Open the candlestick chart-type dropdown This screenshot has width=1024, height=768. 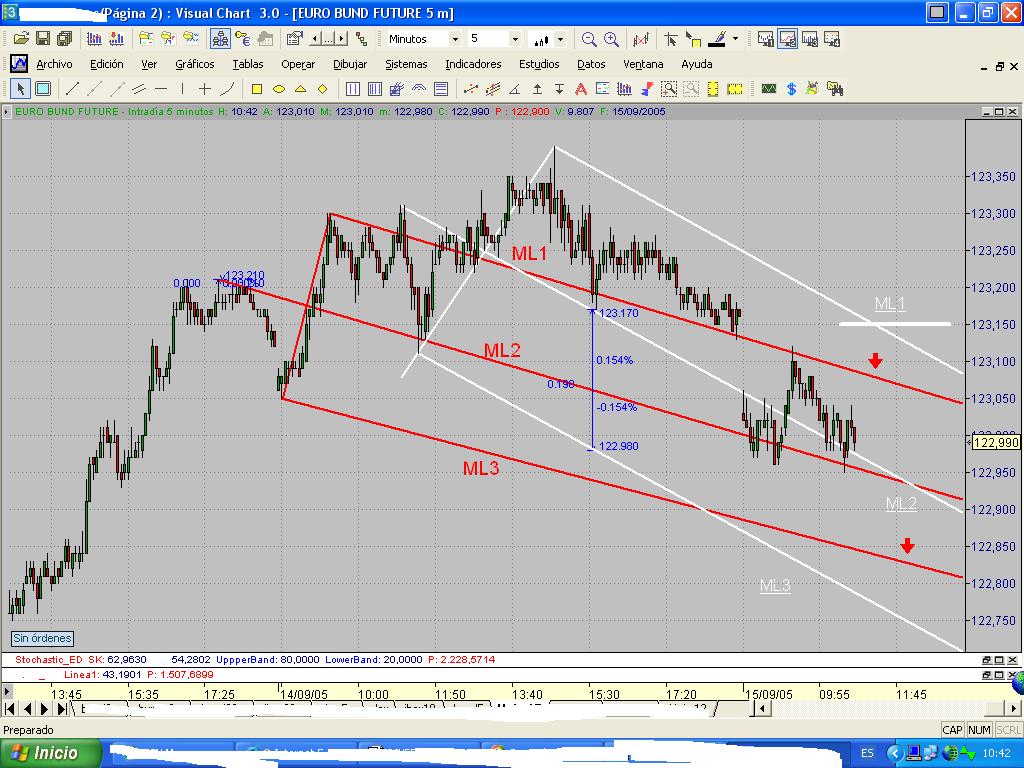(560, 39)
